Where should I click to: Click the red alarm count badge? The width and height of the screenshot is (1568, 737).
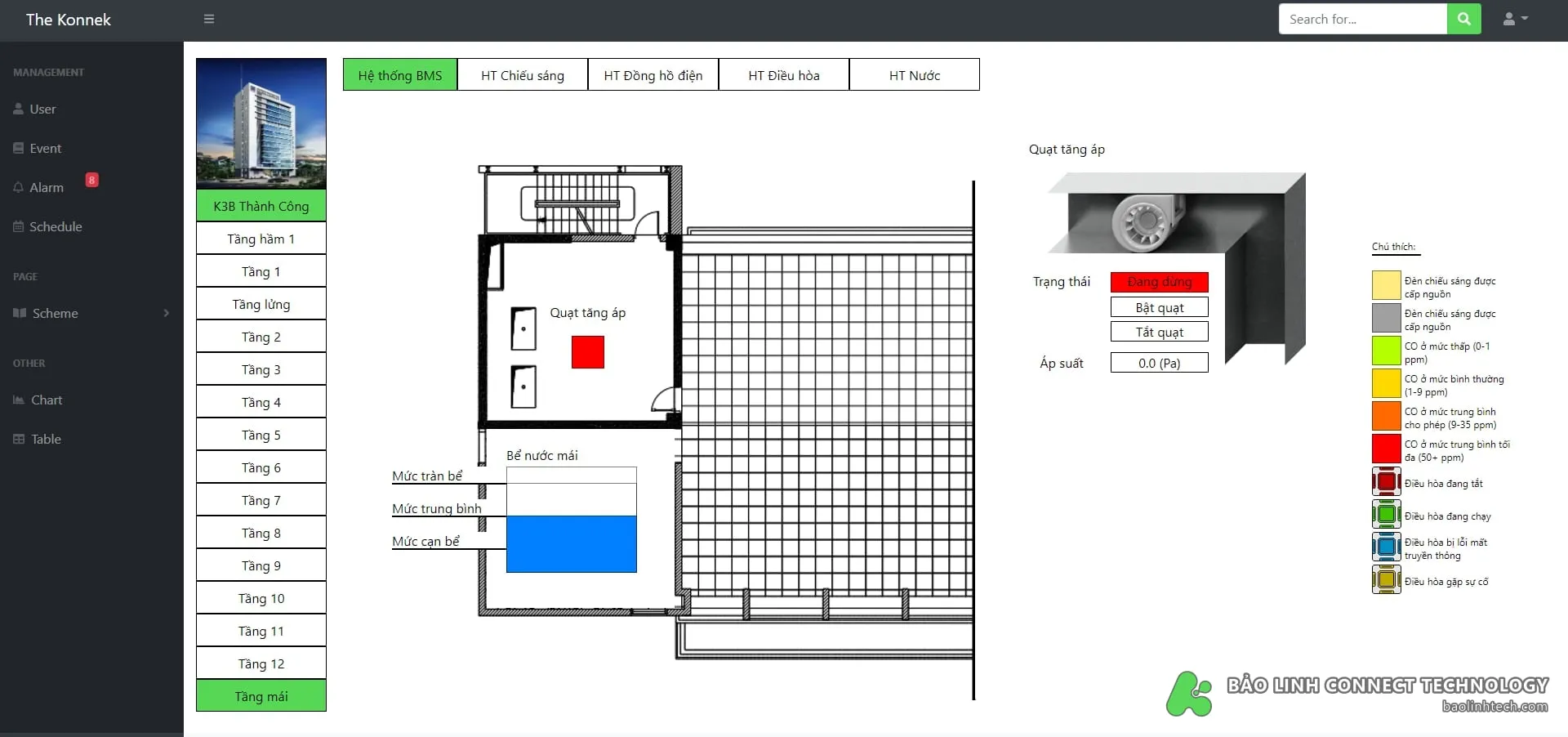(92, 180)
